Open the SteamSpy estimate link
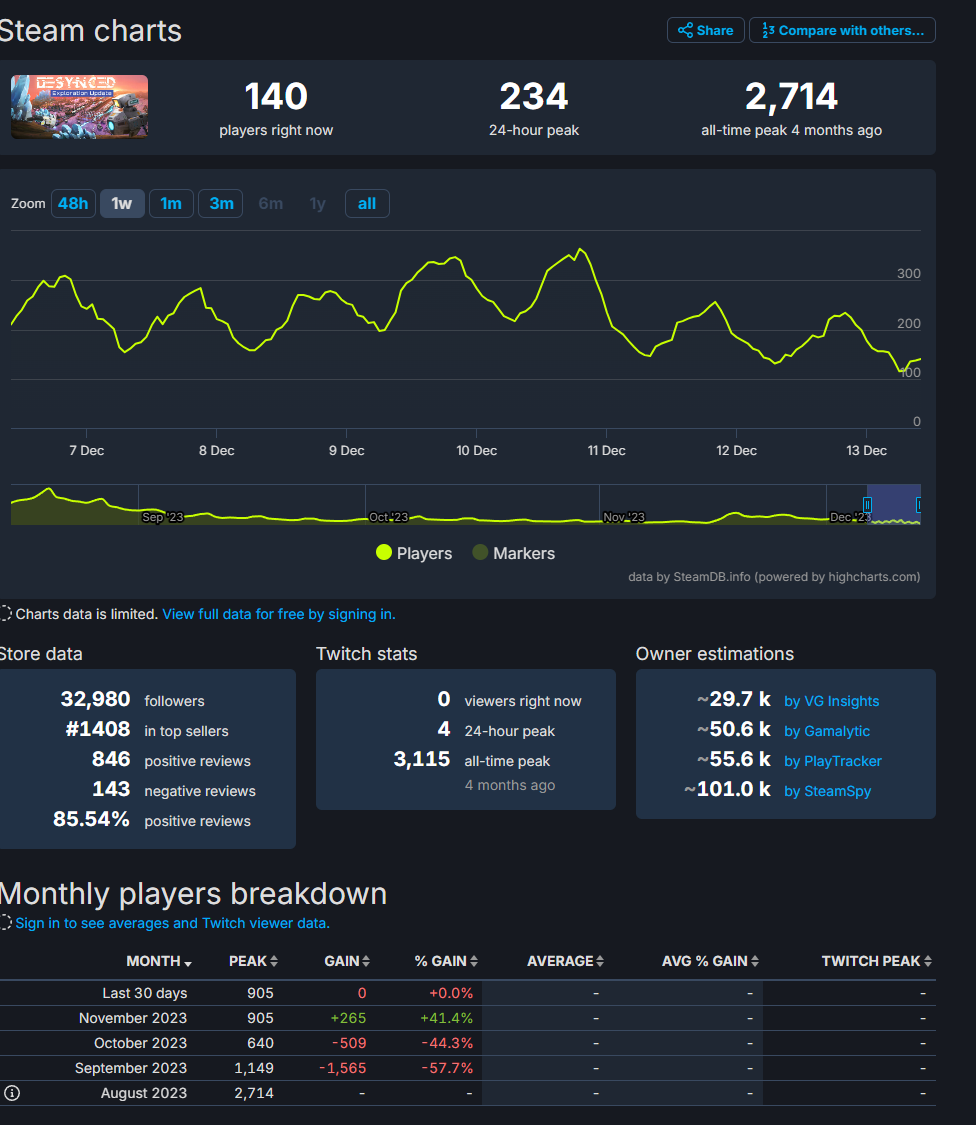 point(827,791)
